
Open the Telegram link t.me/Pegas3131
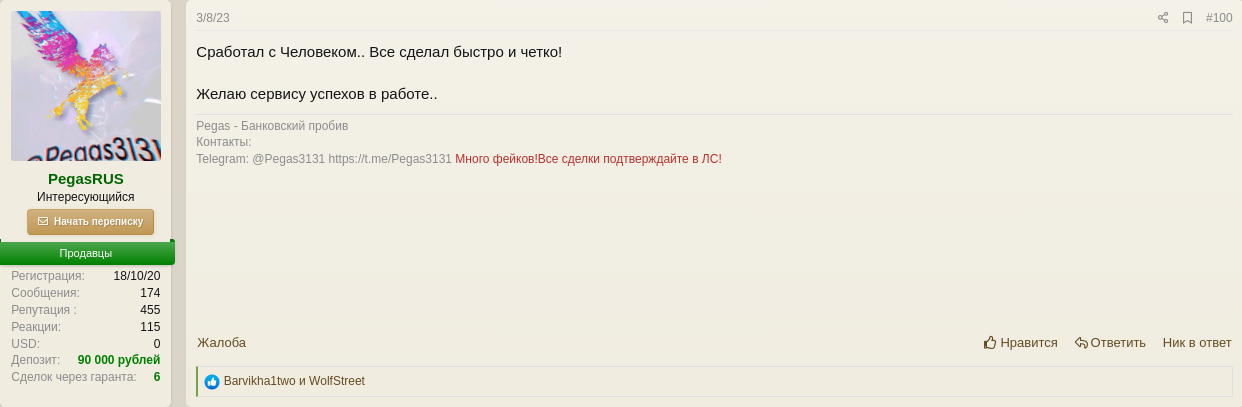tap(390, 158)
